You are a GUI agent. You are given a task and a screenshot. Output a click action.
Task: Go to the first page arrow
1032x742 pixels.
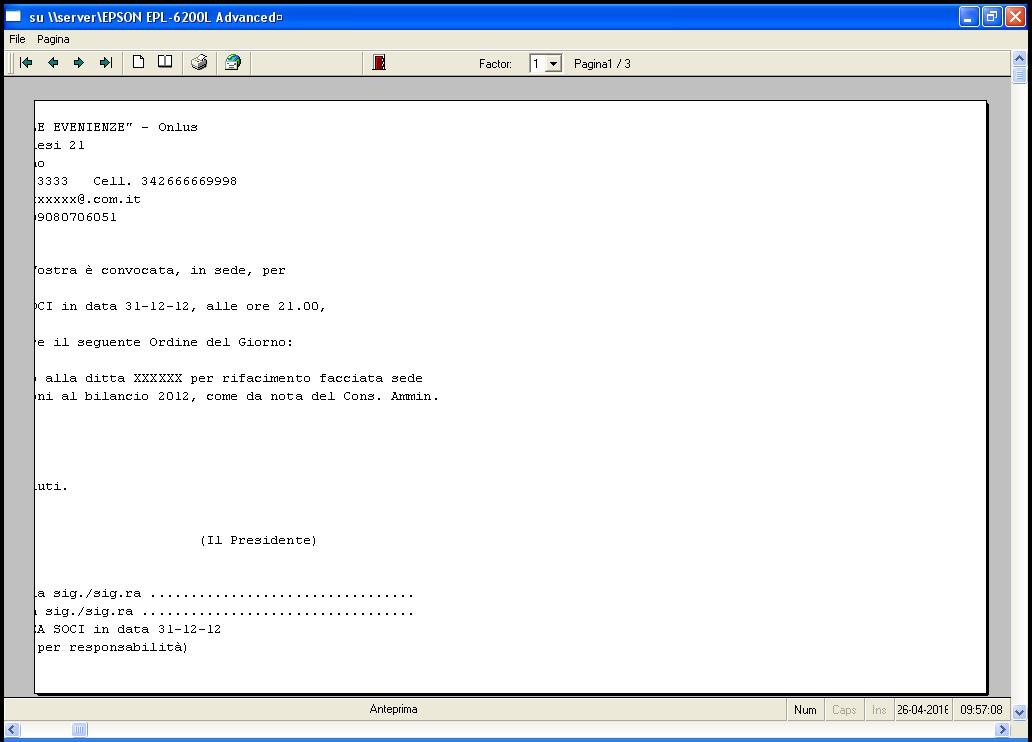click(x=26, y=63)
